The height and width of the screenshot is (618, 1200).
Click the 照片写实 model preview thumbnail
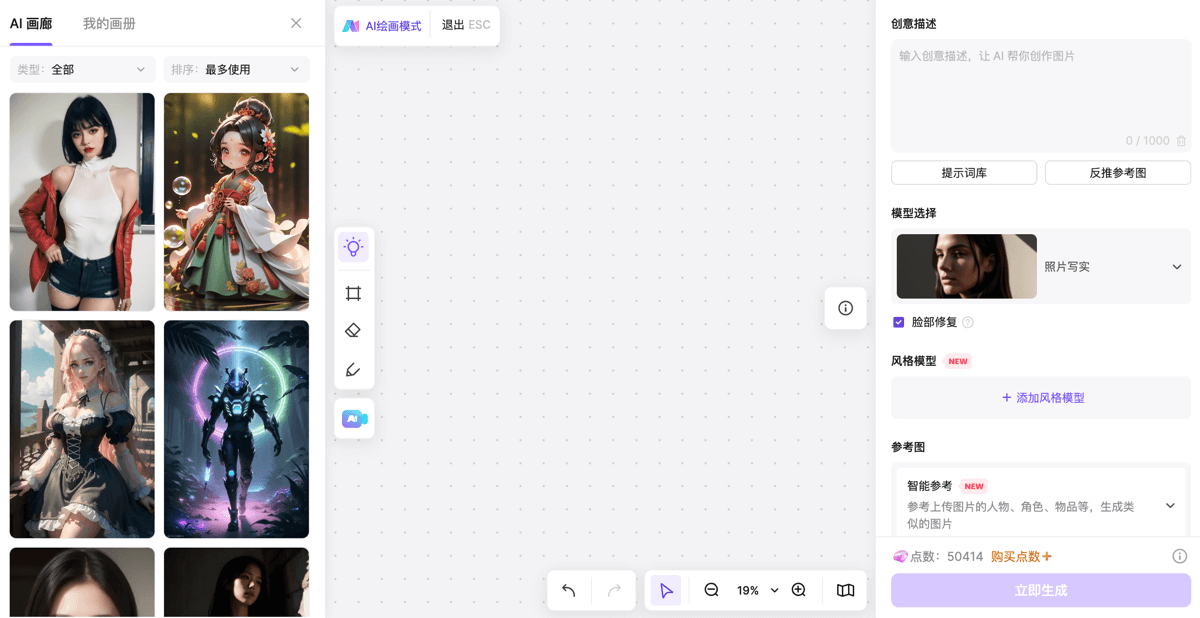(x=967, y=267)
